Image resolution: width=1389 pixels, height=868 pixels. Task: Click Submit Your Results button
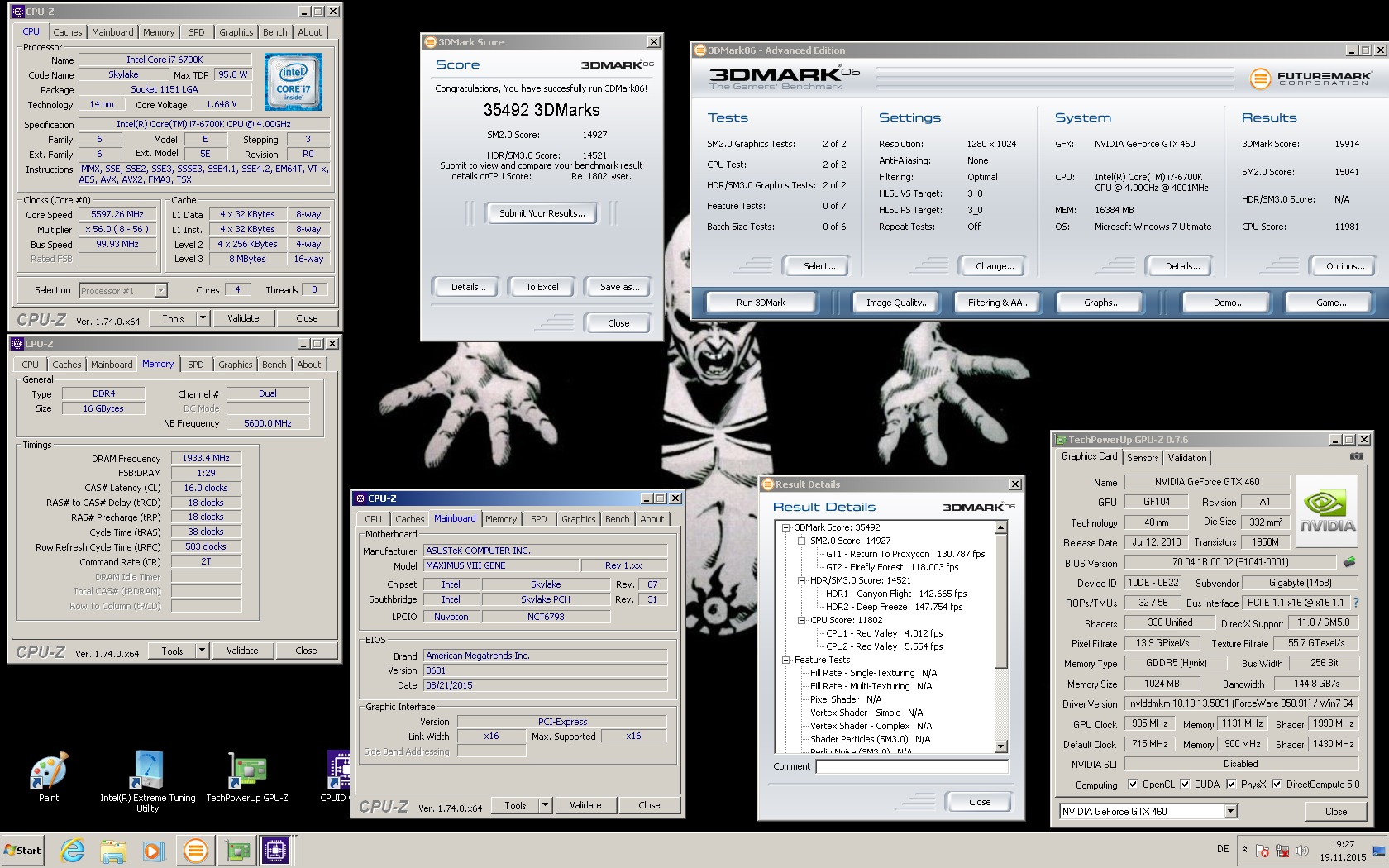[x=542, y=213]
